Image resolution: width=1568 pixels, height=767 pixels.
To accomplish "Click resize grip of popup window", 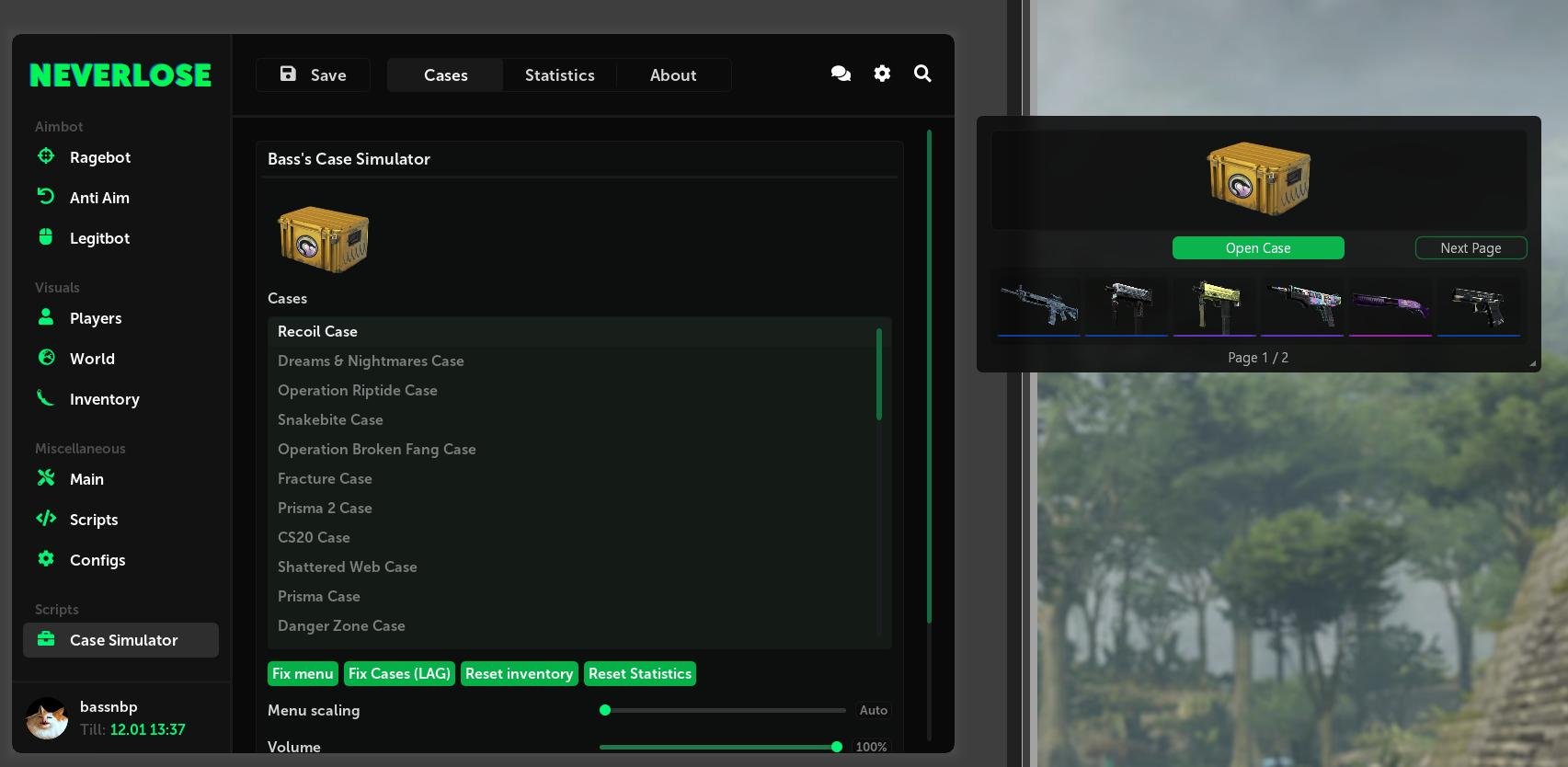I will click(1533, 364).
